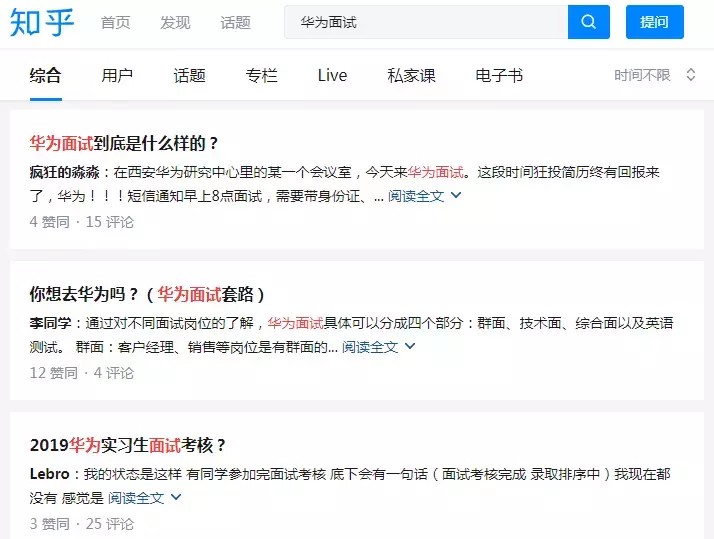Open the 话题 link in top navigation
The image size is (714, 539).
[x=235, y=22]
